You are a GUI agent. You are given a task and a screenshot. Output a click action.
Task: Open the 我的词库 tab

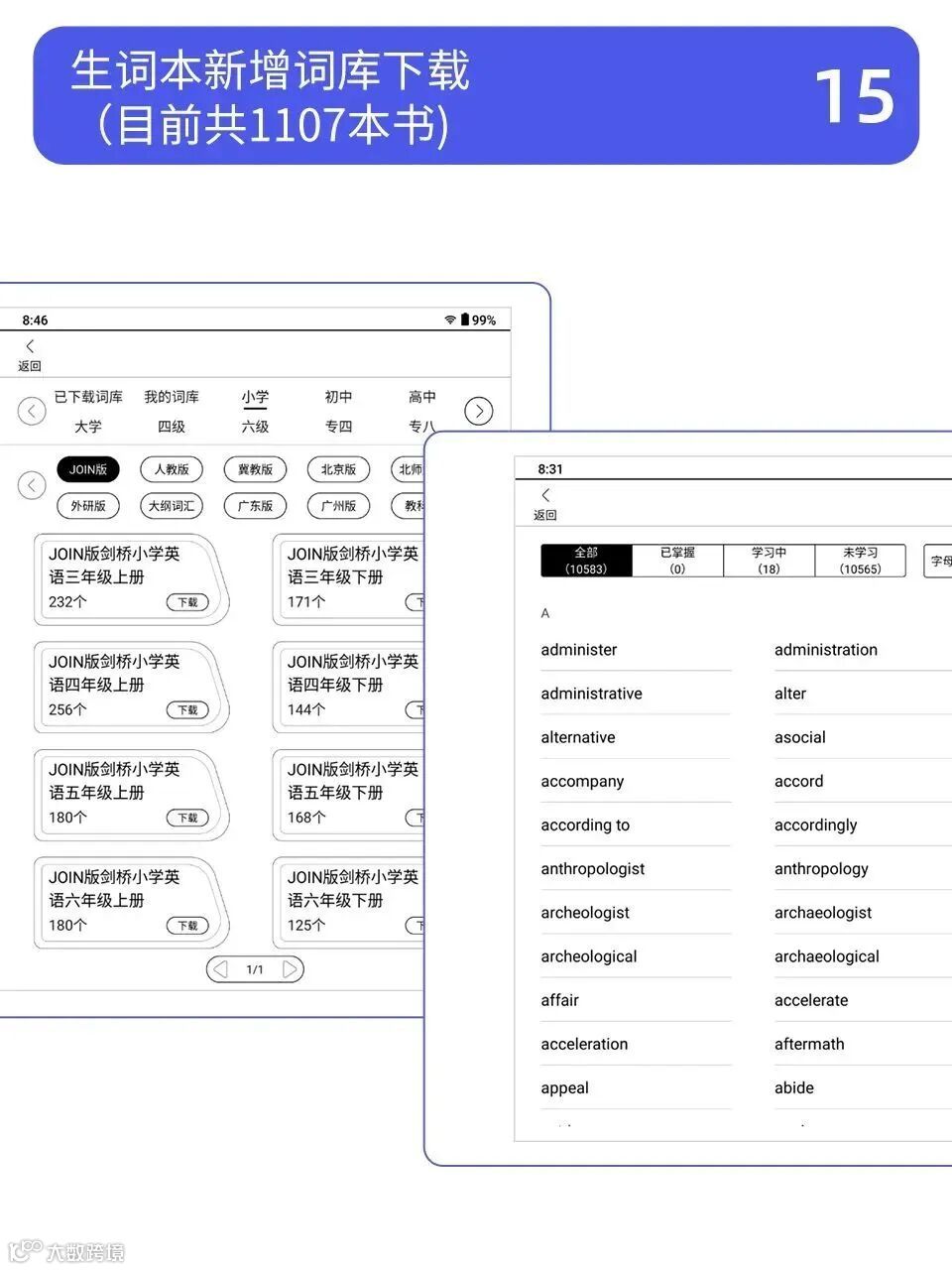tap(172, 397)
